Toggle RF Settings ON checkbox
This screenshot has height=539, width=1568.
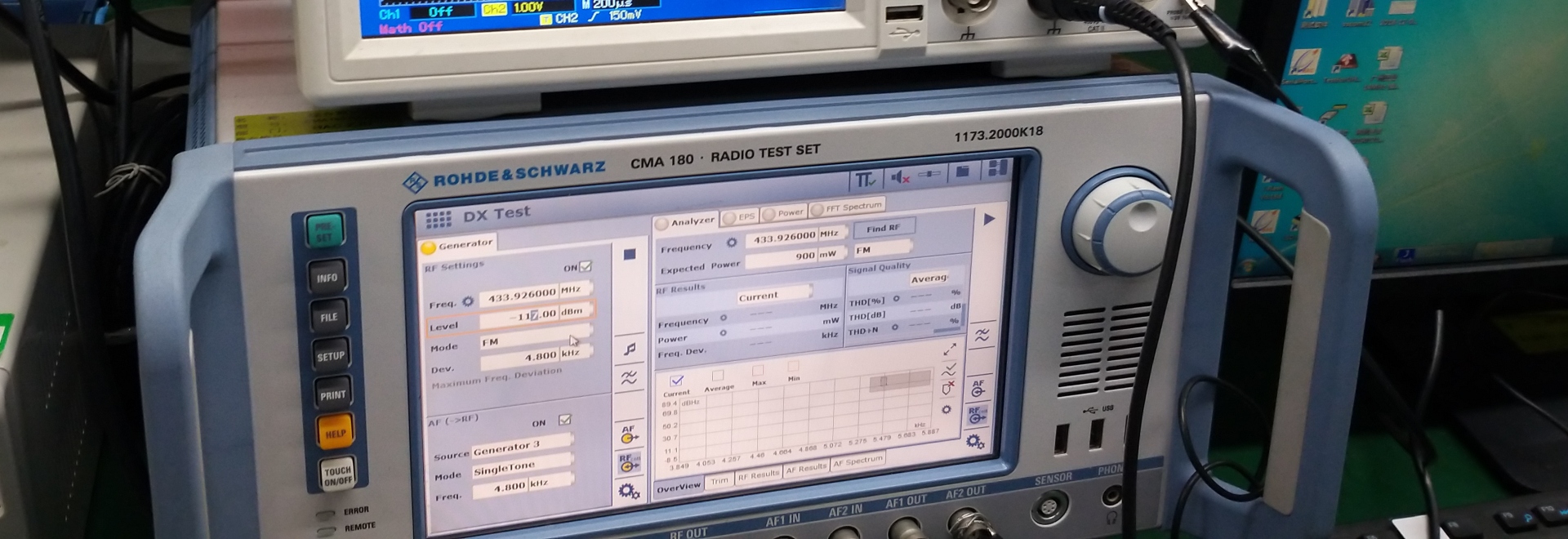[x=585, y=266]
